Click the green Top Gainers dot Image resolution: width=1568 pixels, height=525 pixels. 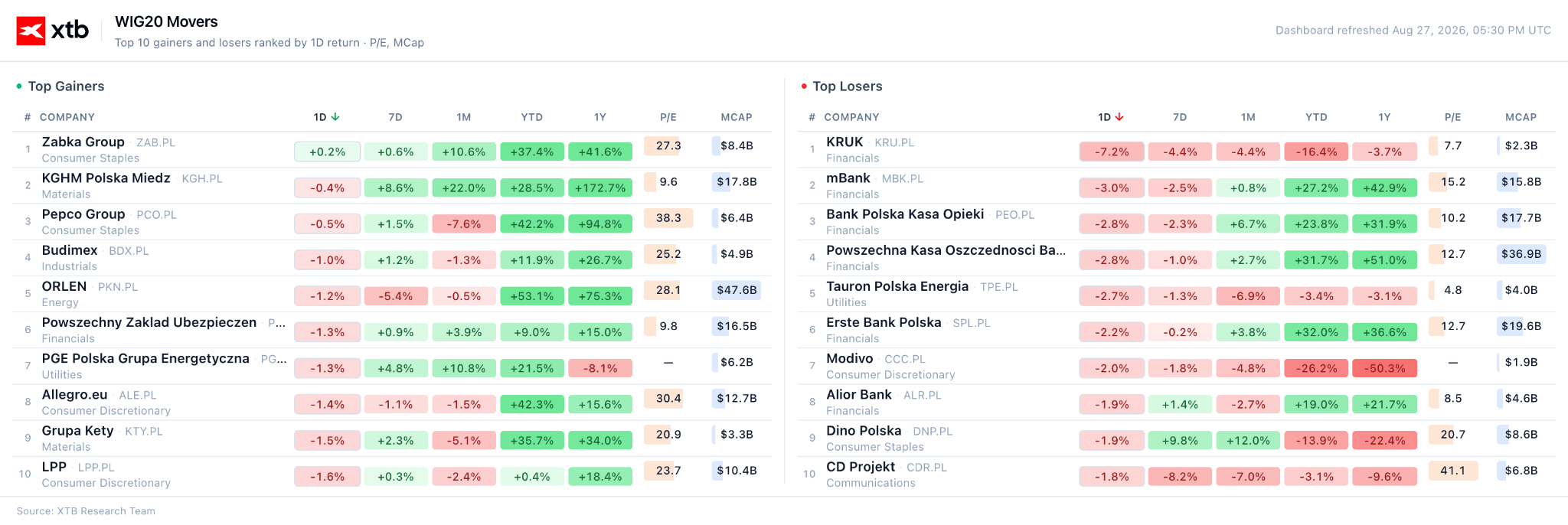[19, 86]
